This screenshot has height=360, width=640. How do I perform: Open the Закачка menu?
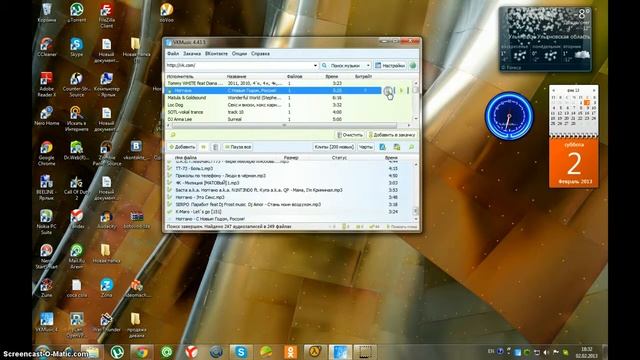192,53
